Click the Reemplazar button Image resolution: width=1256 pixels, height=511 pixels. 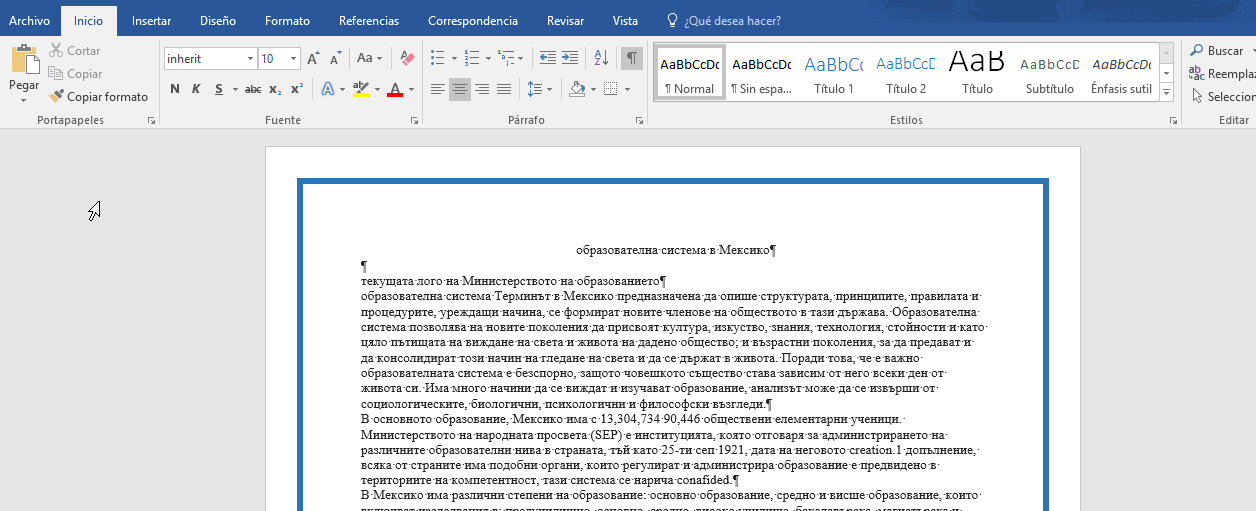[x=1223, y=73]
